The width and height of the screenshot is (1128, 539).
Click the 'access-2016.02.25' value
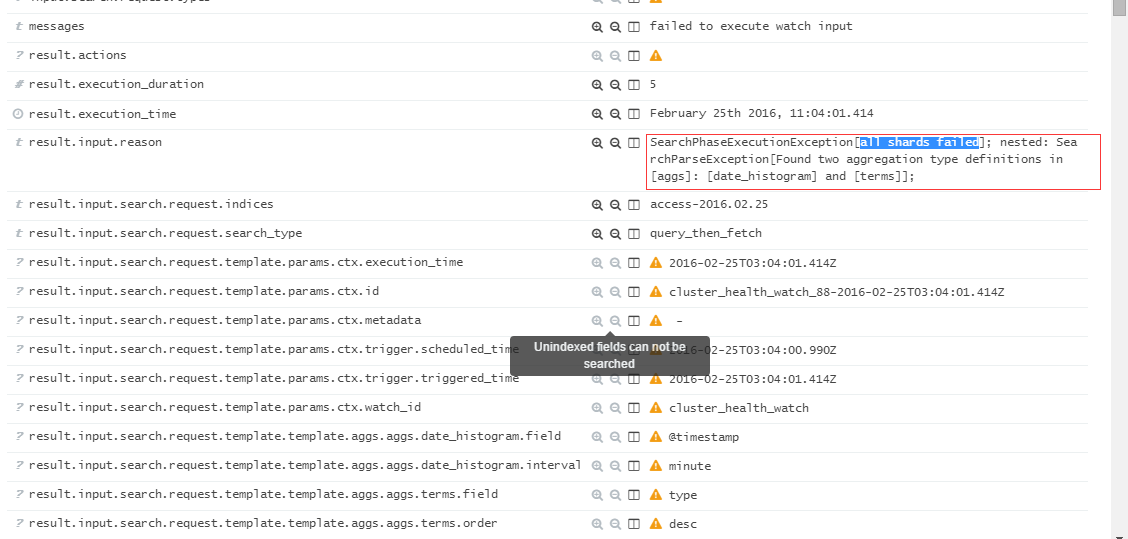pos(709,204)
